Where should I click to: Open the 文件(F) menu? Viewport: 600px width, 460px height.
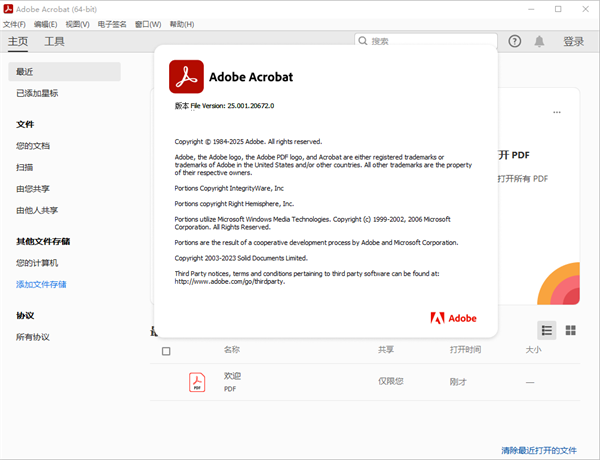(x=15, y=24)
